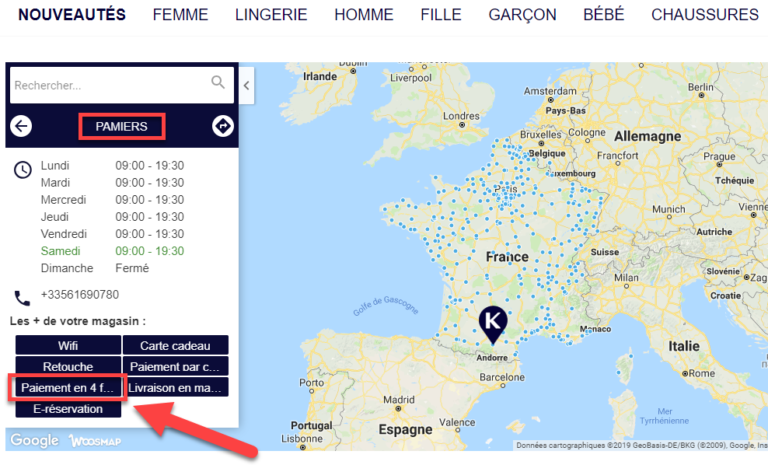Viewport: 768px width, 465px height.
Task: Click Madrid label on the map
Action: (x=399, y=400)
